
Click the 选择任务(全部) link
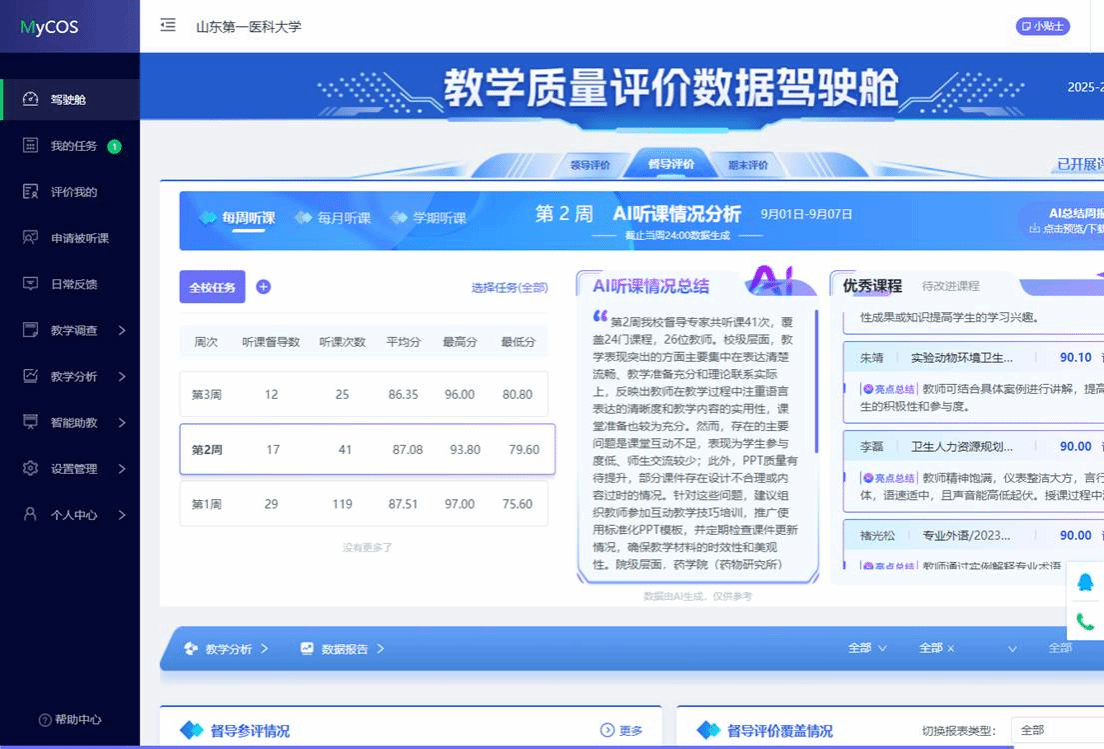[x=509, y=288]
